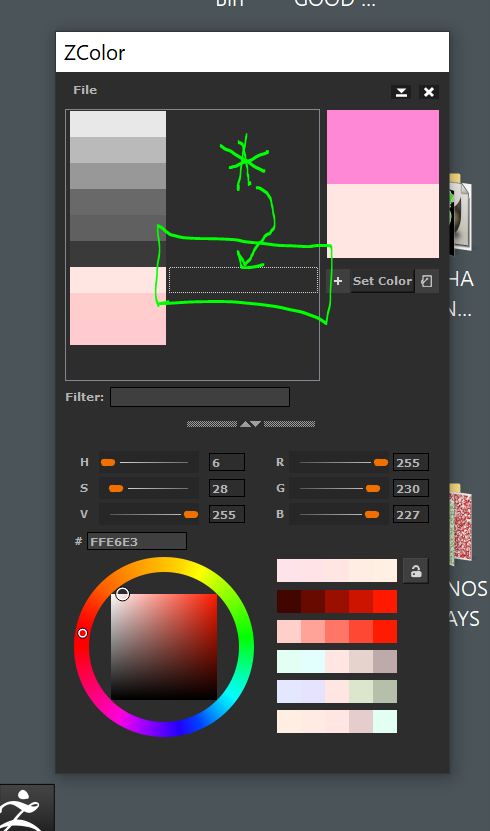Select the medium gray palette swatch

coord(118,176)
